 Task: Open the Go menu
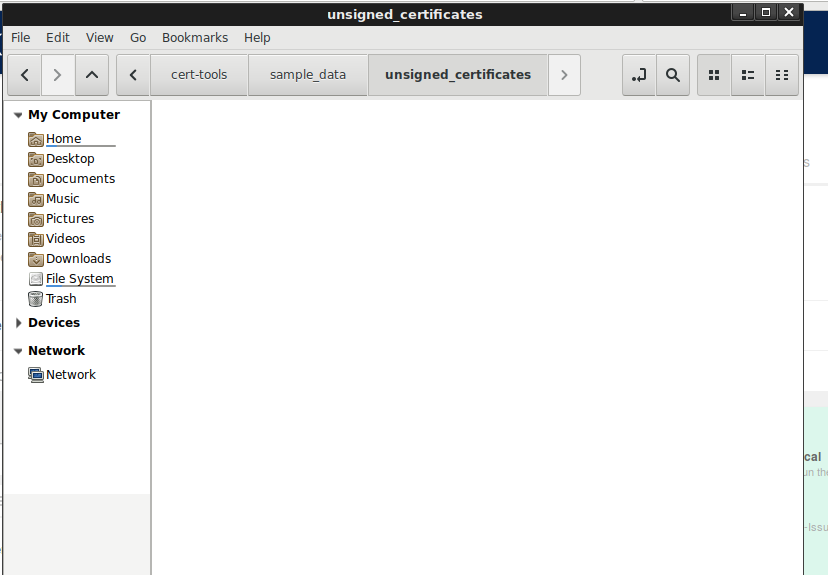(138, 38)
